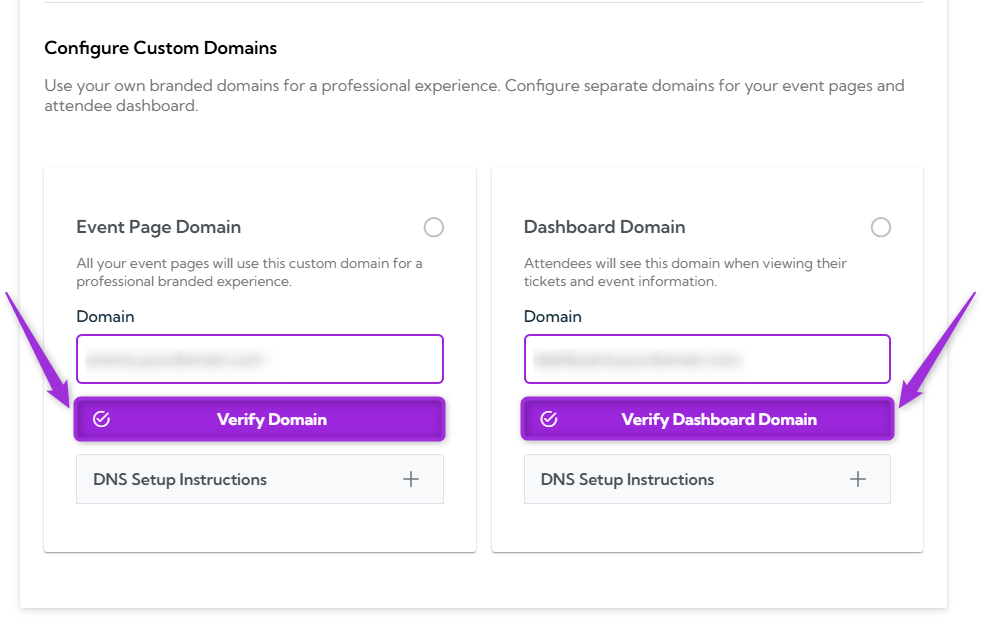The height and width of the screenshot is (631, 982).
Task: Click the Verify Domain button
Action: coord(259,419)
